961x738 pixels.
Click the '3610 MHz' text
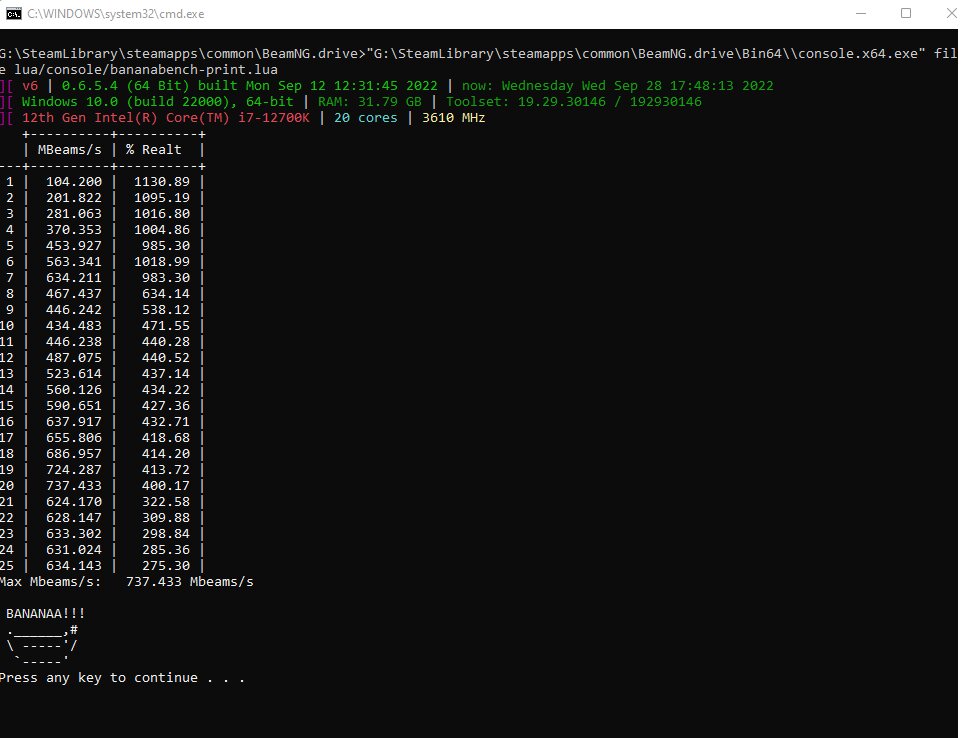click(454, 118)
